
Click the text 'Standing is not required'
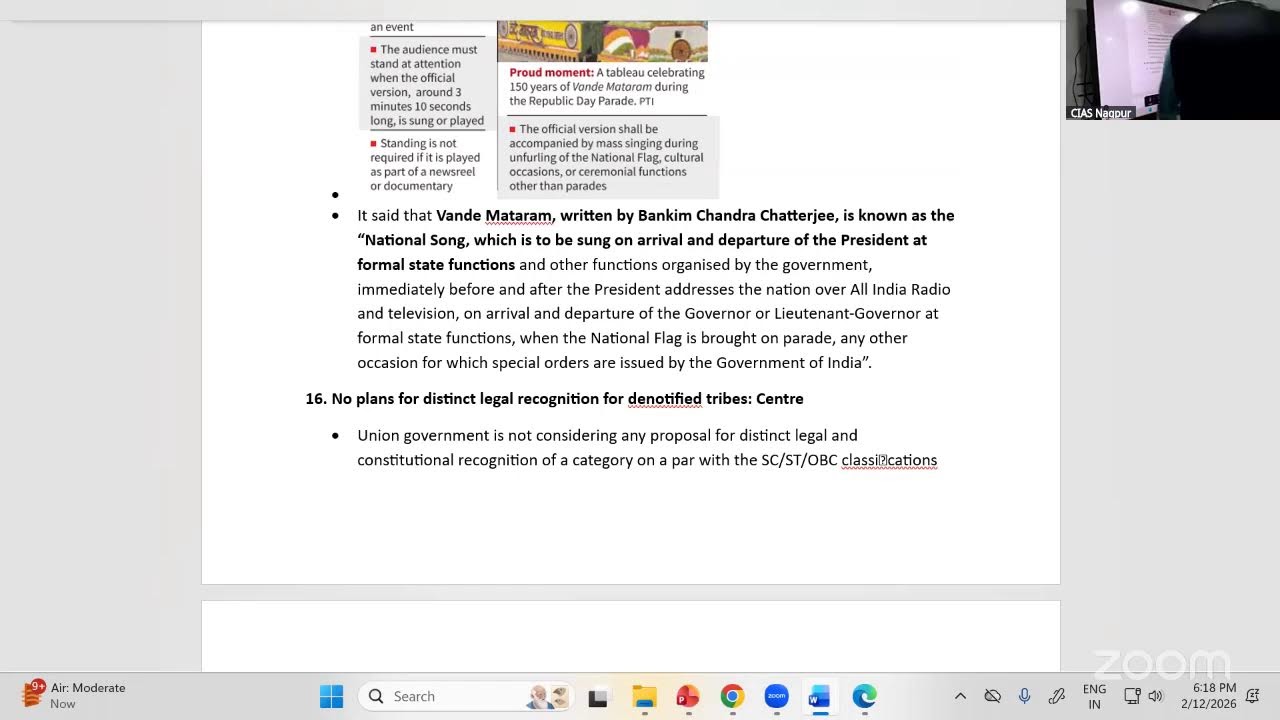(418, 150)
